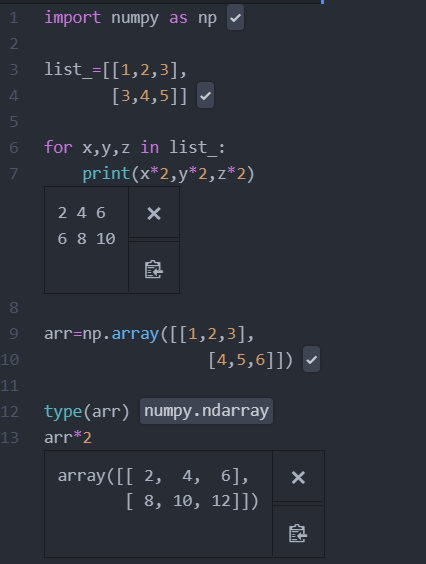Screen dimensions: 426x564
Task: Click '[4,5,6]])' on line 10
Action: [251, 360]
